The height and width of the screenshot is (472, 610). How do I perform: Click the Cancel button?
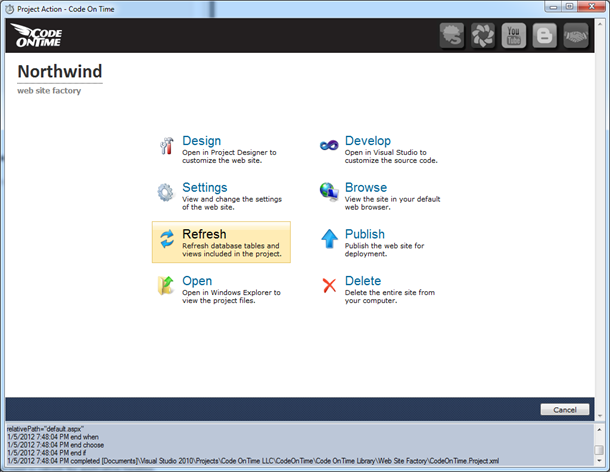point(564,409)
